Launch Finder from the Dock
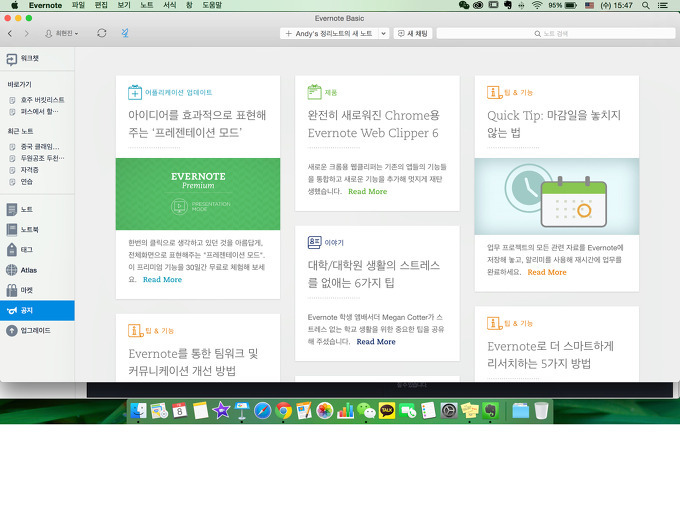 click(138, 411)
